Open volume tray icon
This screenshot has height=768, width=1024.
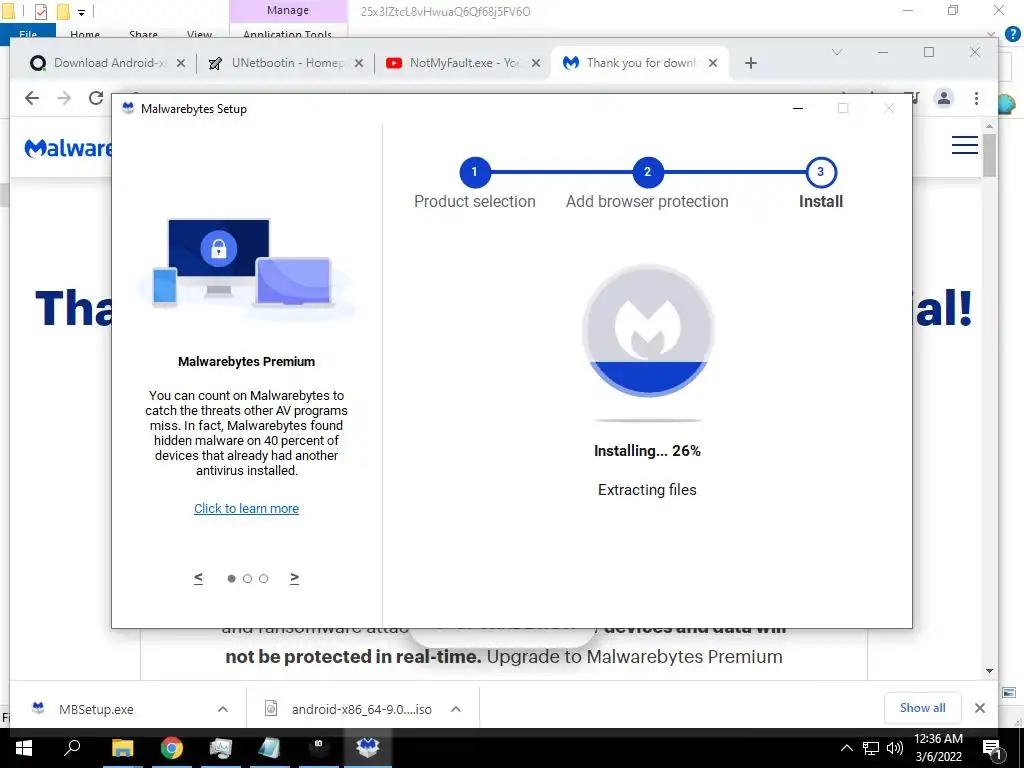895,748
